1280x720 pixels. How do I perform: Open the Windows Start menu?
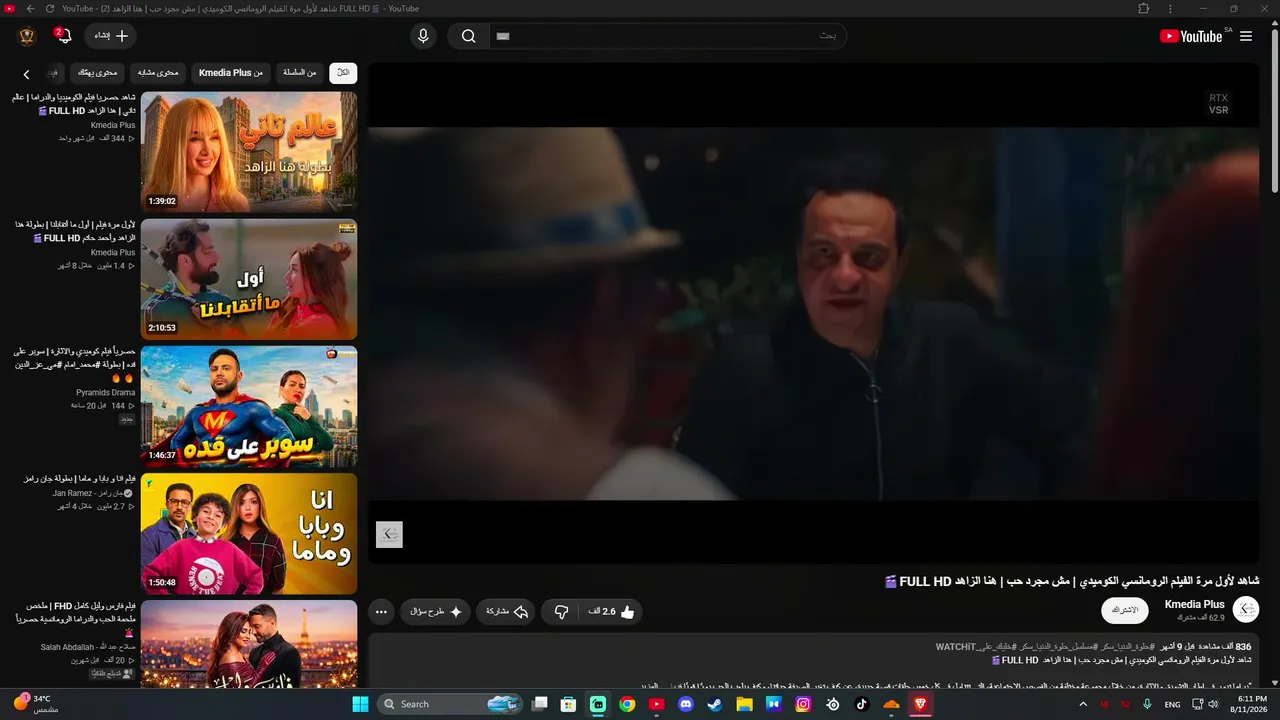coord(360,704)
